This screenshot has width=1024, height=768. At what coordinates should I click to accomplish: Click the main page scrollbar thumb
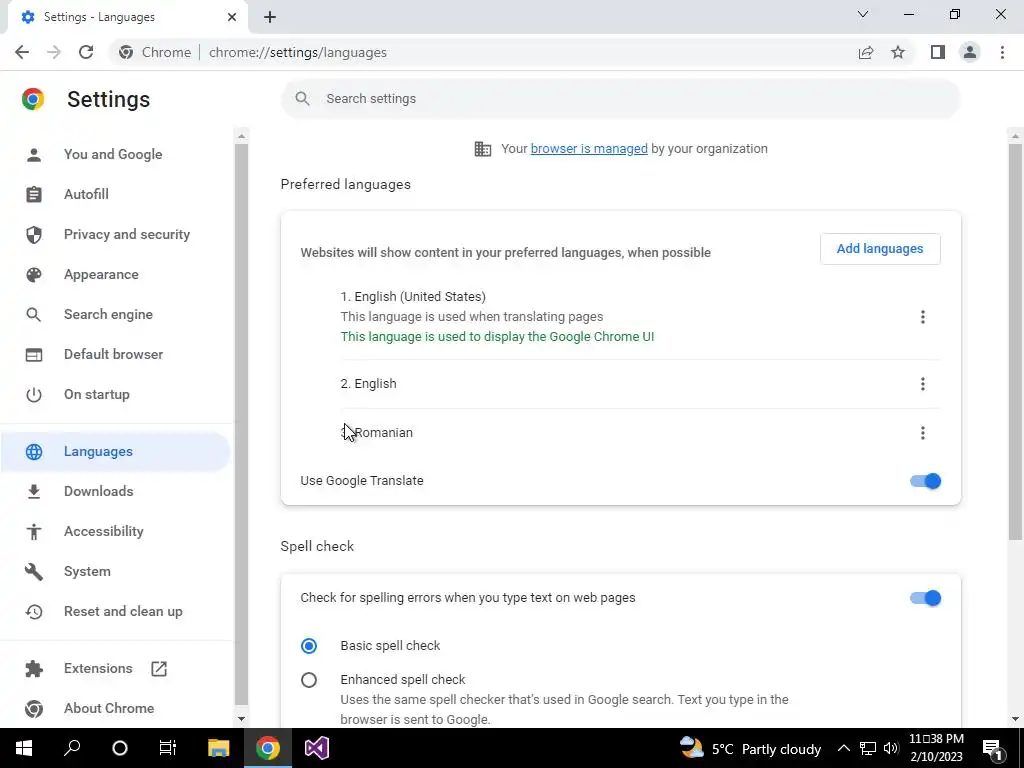point(1015,342)
